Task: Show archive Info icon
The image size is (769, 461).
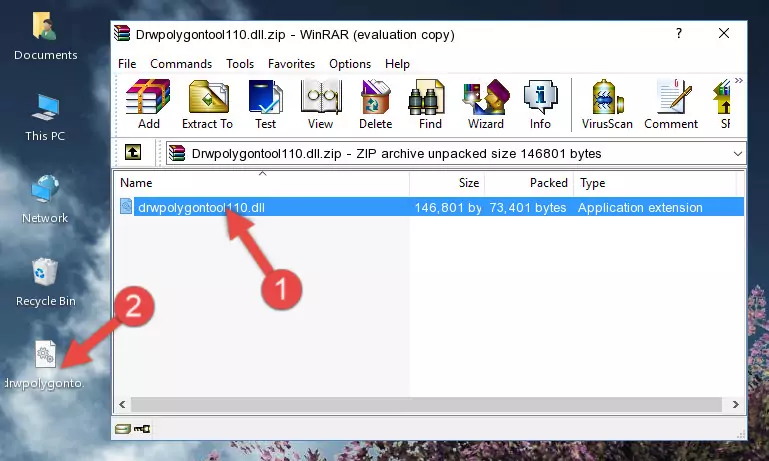Action: pos(540,104)
